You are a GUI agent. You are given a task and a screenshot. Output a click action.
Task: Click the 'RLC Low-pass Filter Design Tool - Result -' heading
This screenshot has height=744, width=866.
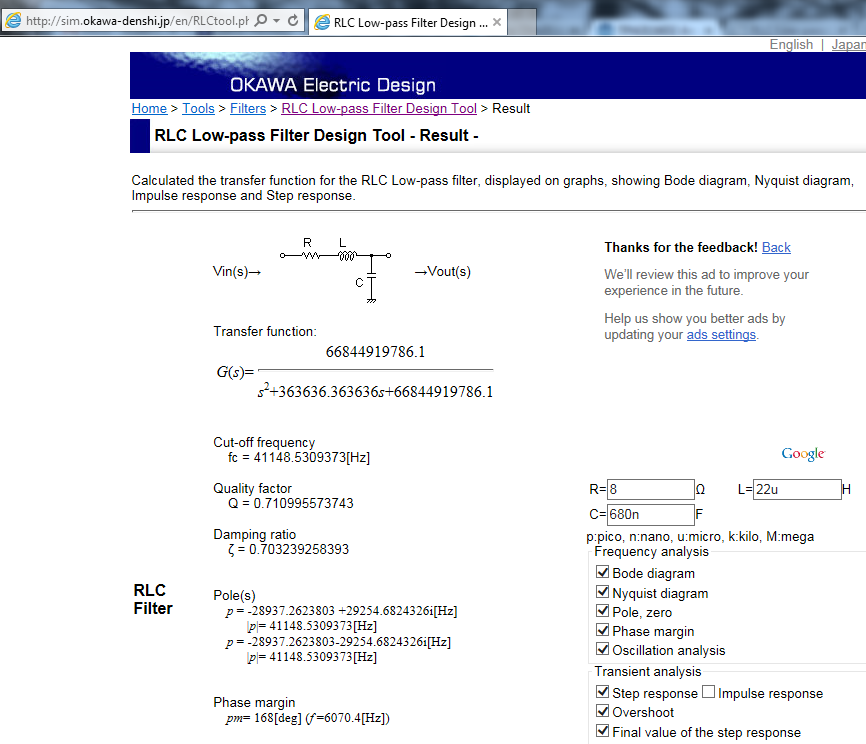[x=316, y=135]
